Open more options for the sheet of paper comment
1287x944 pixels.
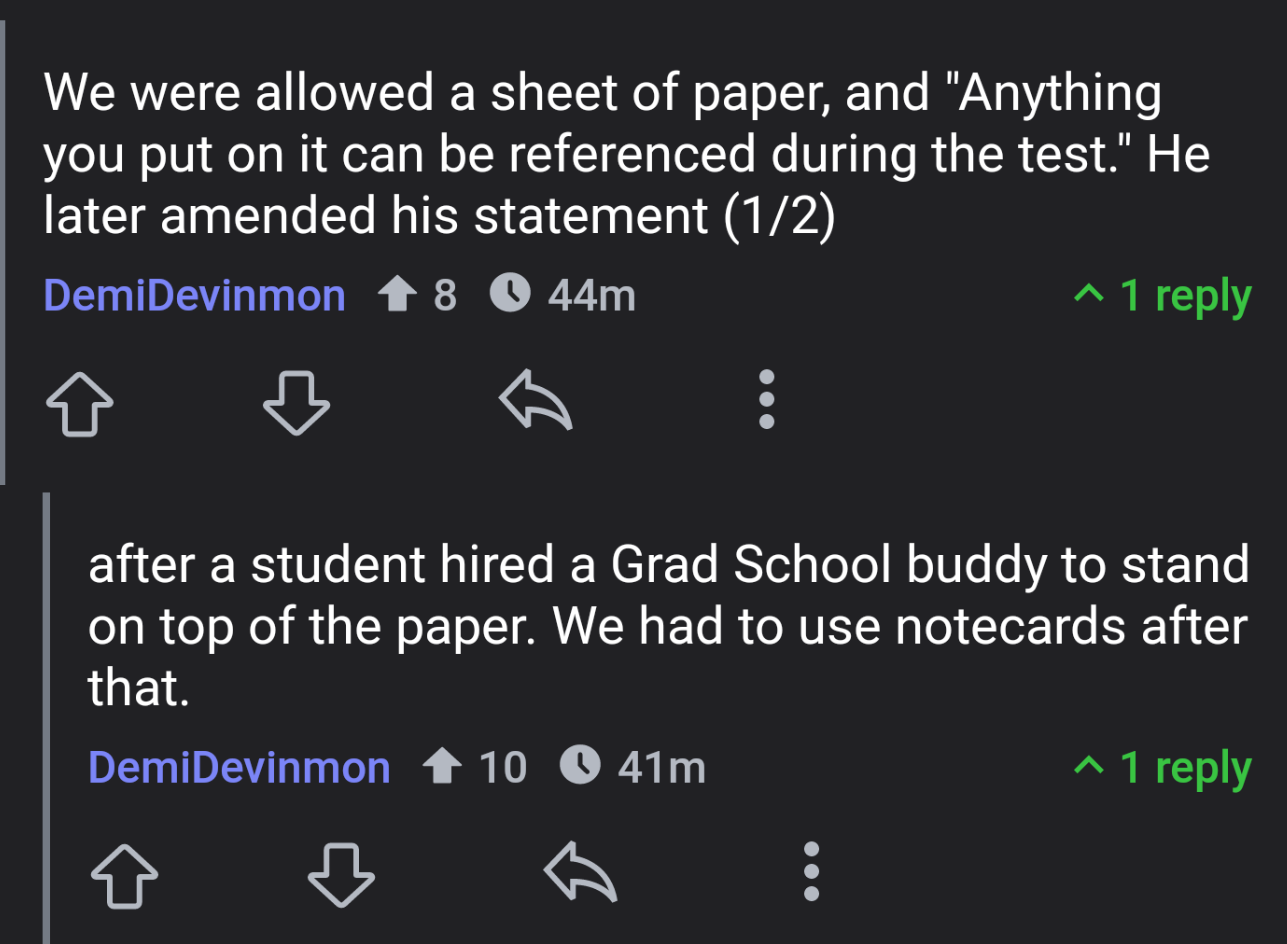coord(766,400)
